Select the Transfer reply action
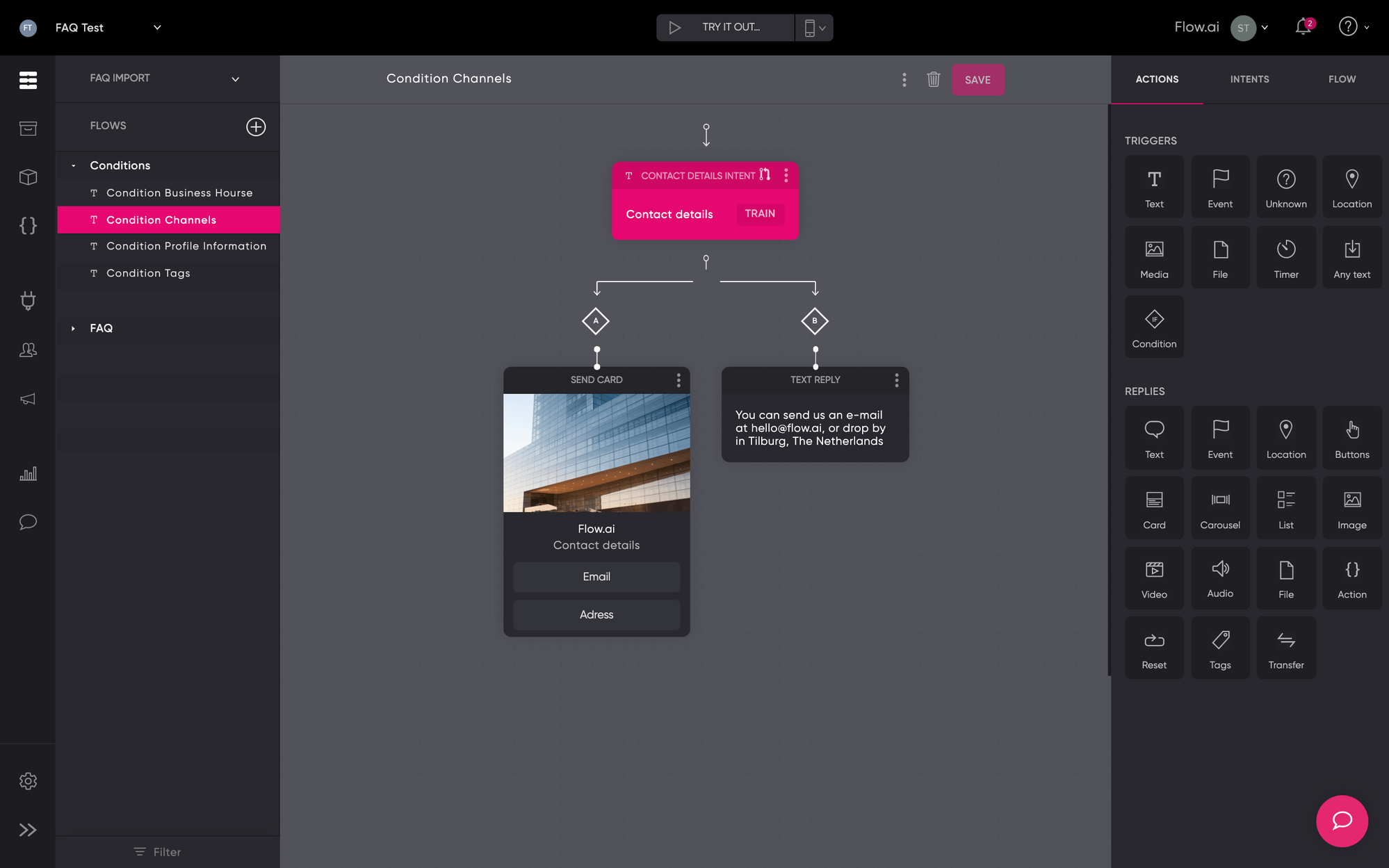The height and width of the screenshot is (868, 1389). (1285, 648)
